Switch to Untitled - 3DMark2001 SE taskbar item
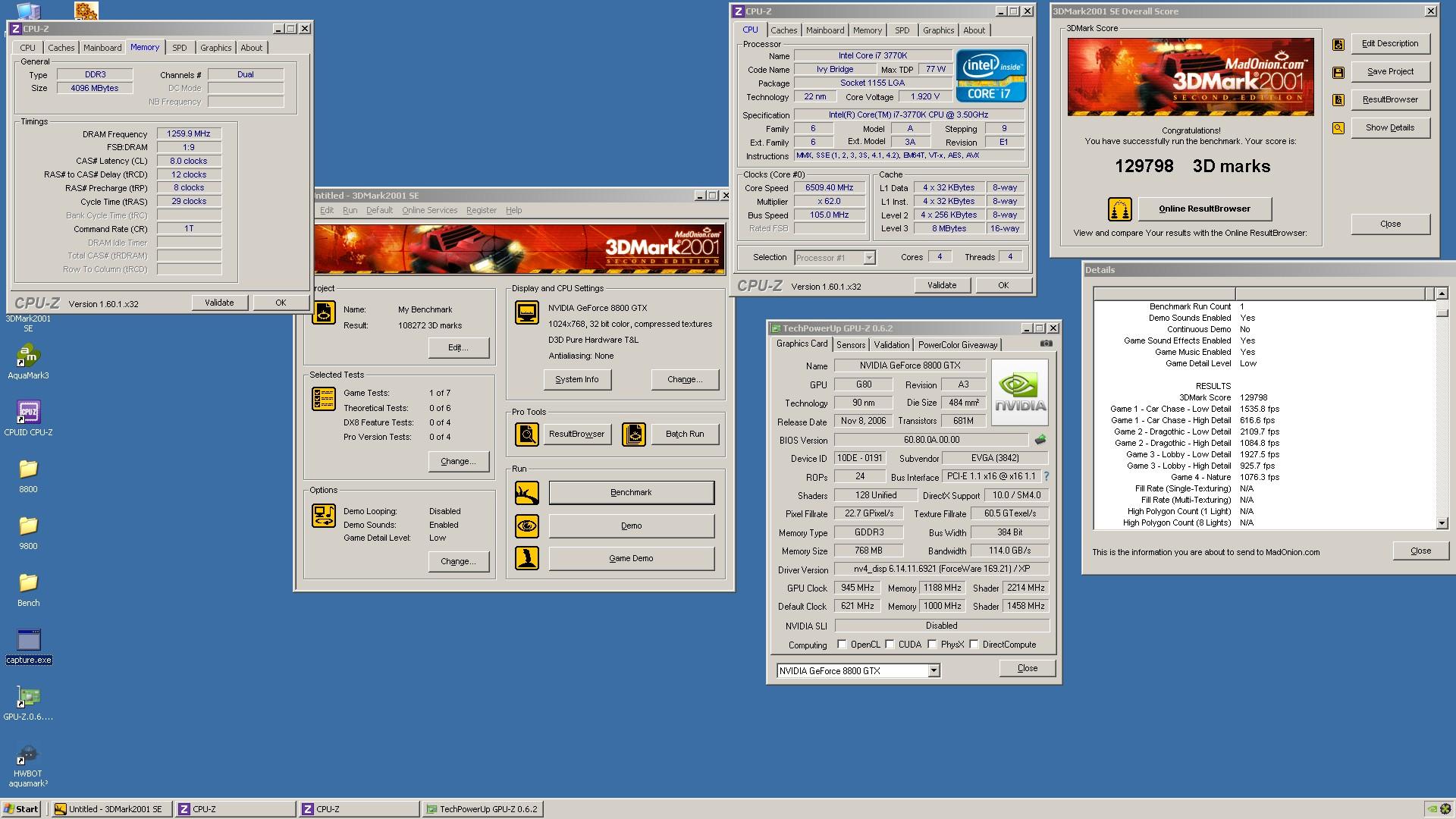 tap(111, 809)
